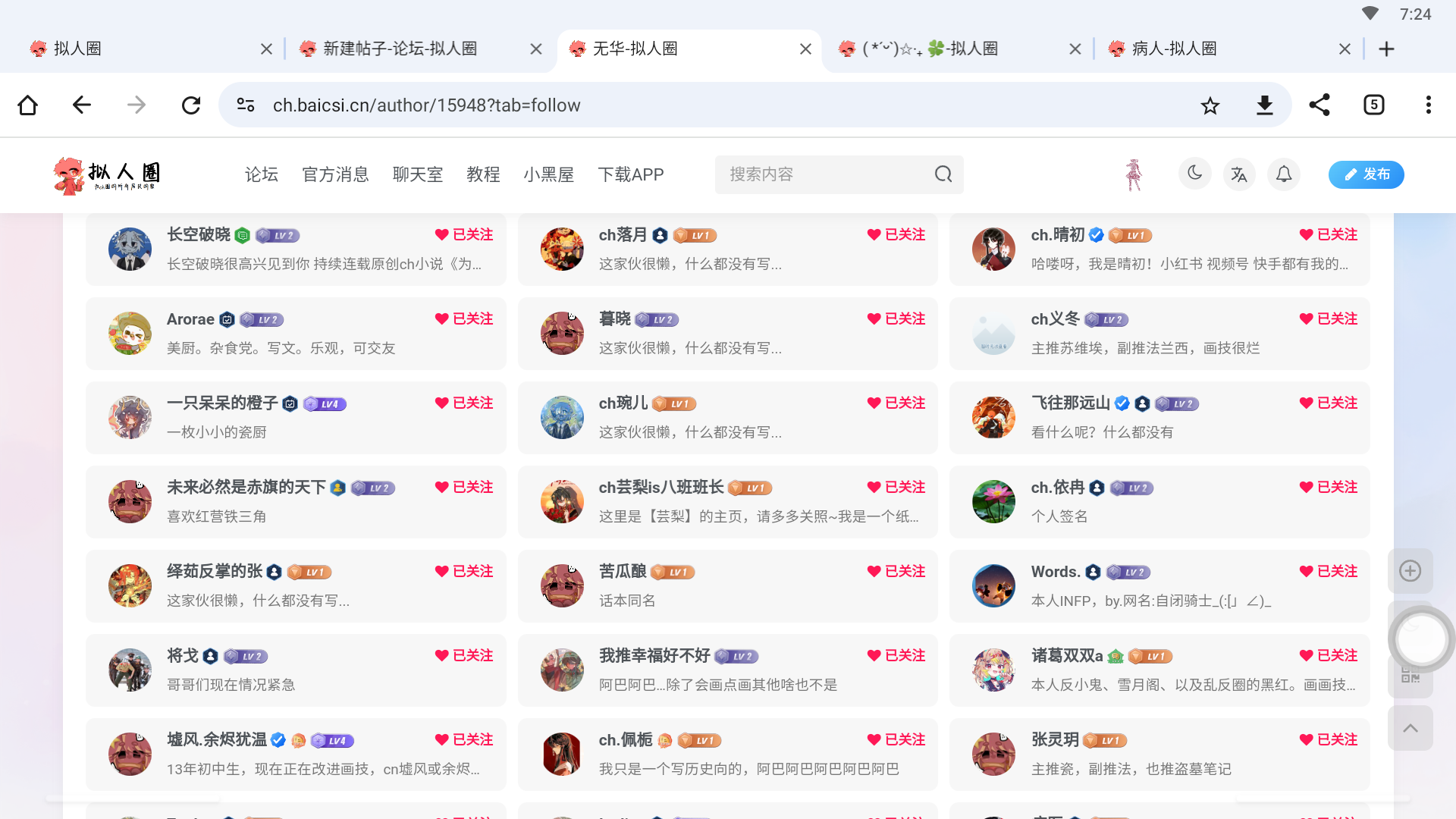Image resolution: width=1456 pixels, height=819 pixels.
Task: Reload the current page
Action: pyautogui.click(x=191, y=105)
